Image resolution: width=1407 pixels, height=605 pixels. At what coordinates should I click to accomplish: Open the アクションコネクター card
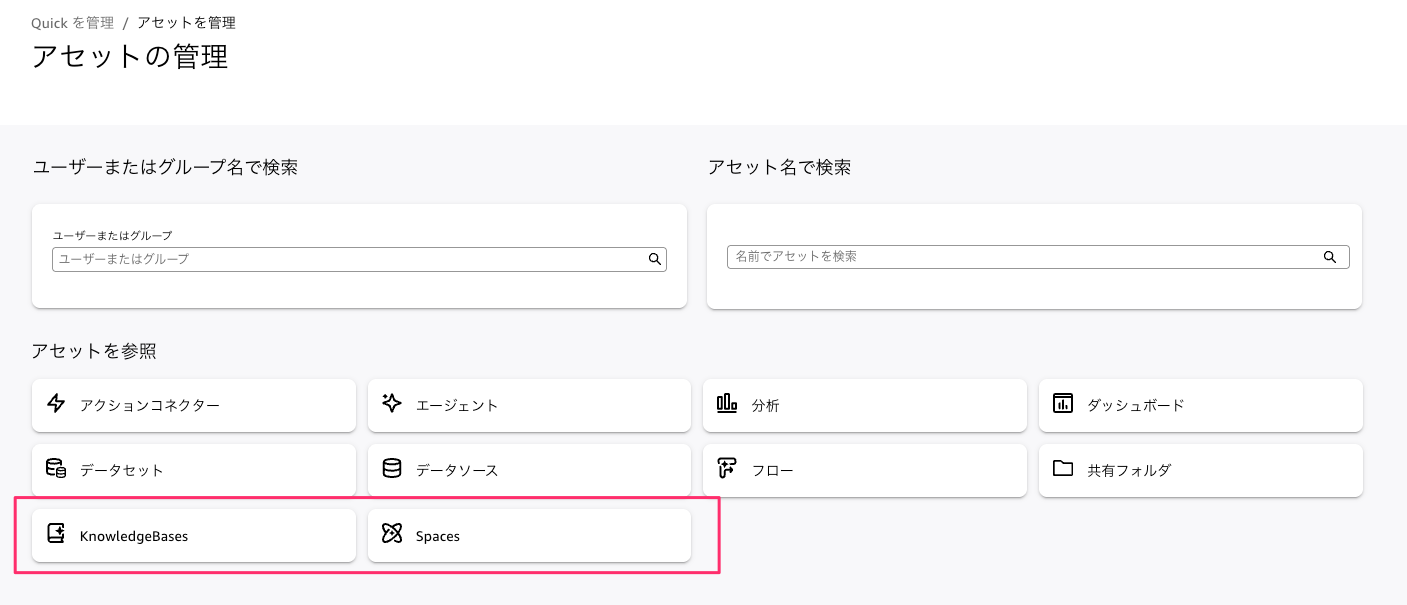click(x=194, y=405)
